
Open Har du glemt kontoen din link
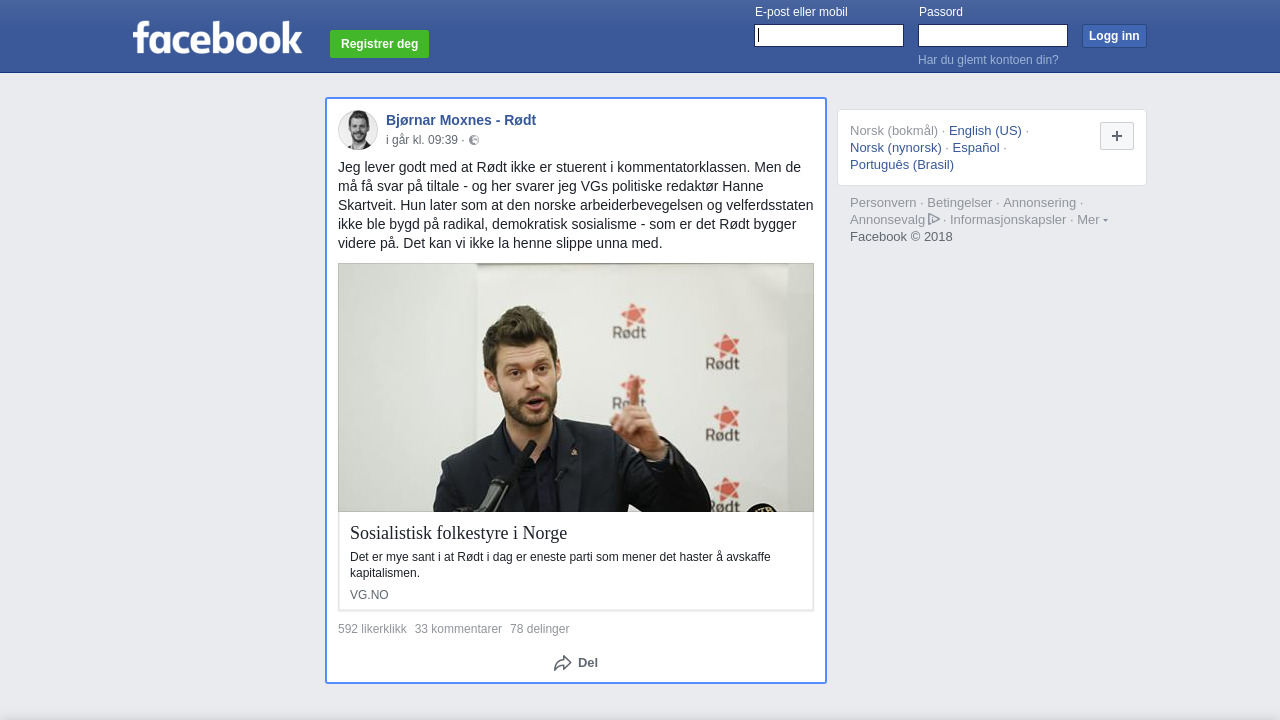988,60
